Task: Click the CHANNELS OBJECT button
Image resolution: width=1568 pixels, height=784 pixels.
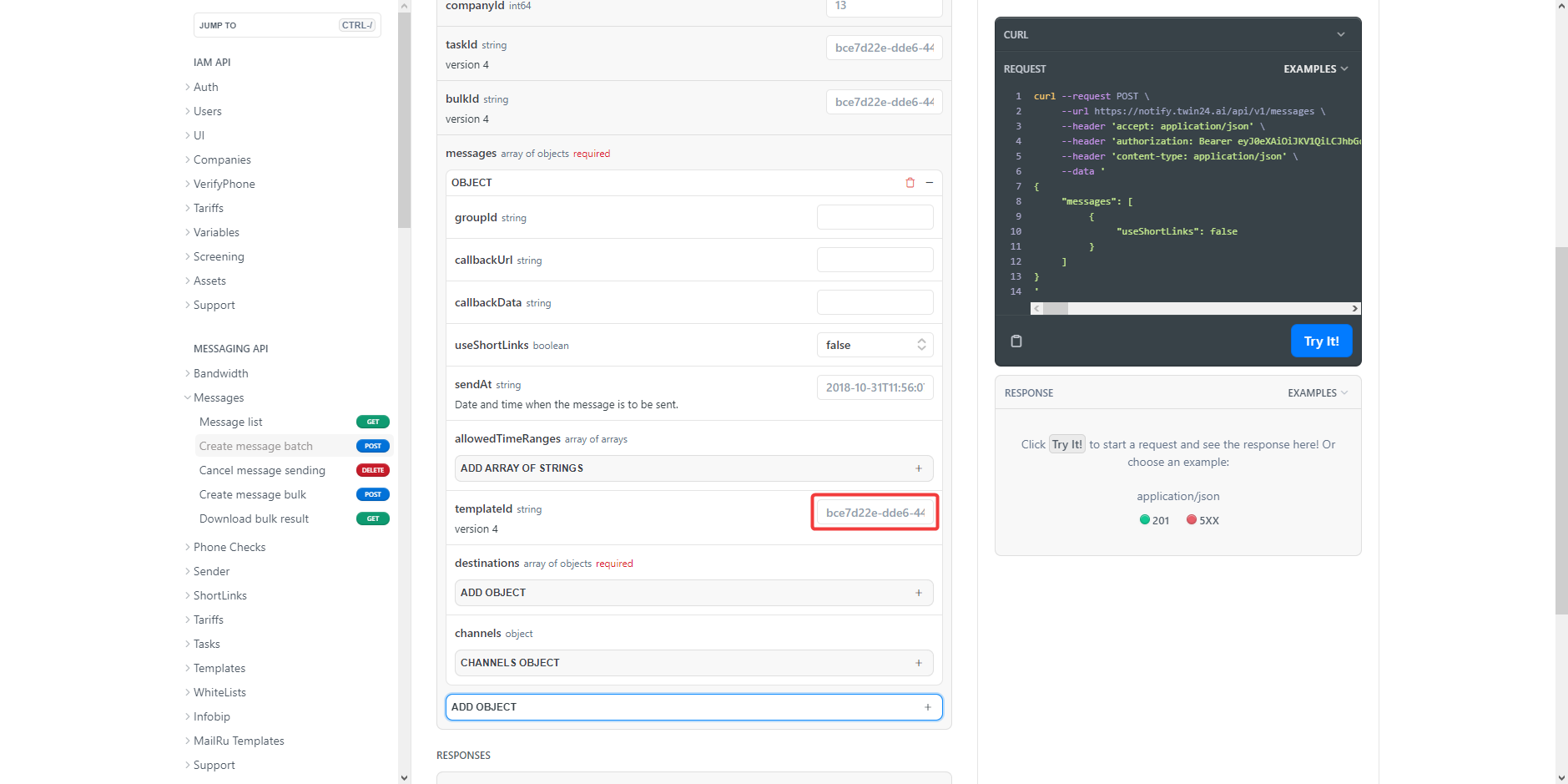Action: tap(693, 663)
